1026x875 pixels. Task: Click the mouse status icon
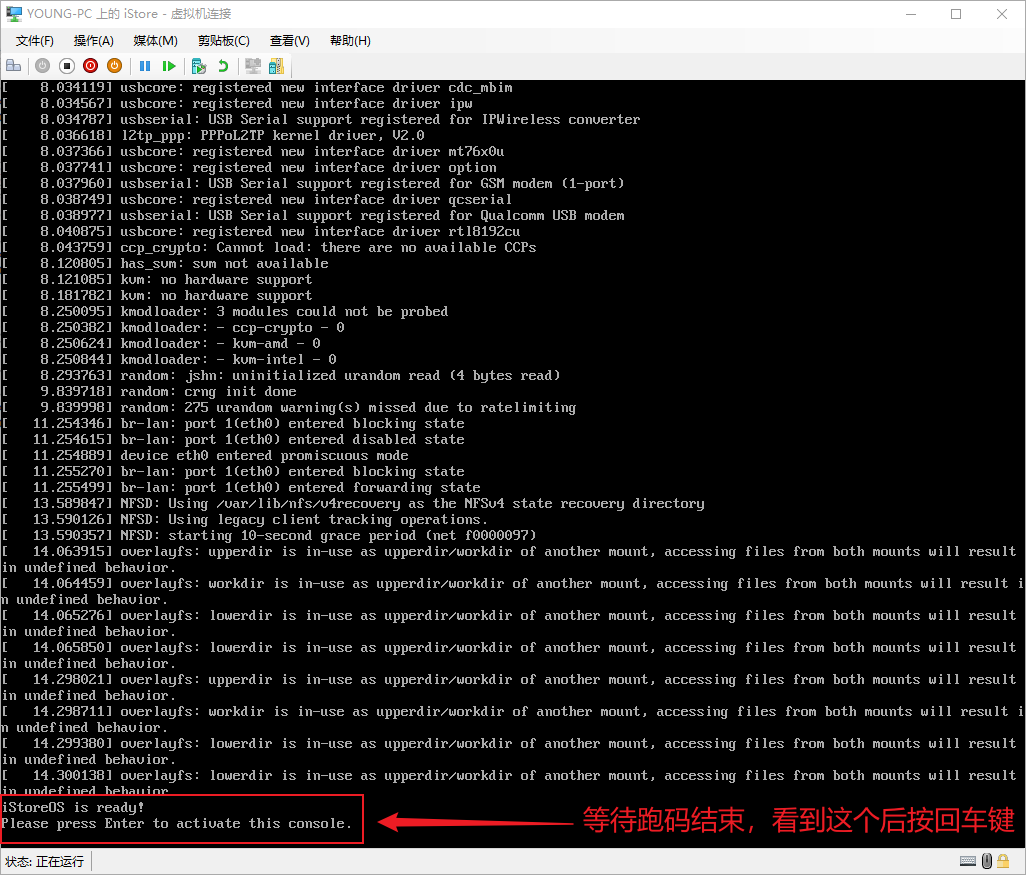click(987, 861)
